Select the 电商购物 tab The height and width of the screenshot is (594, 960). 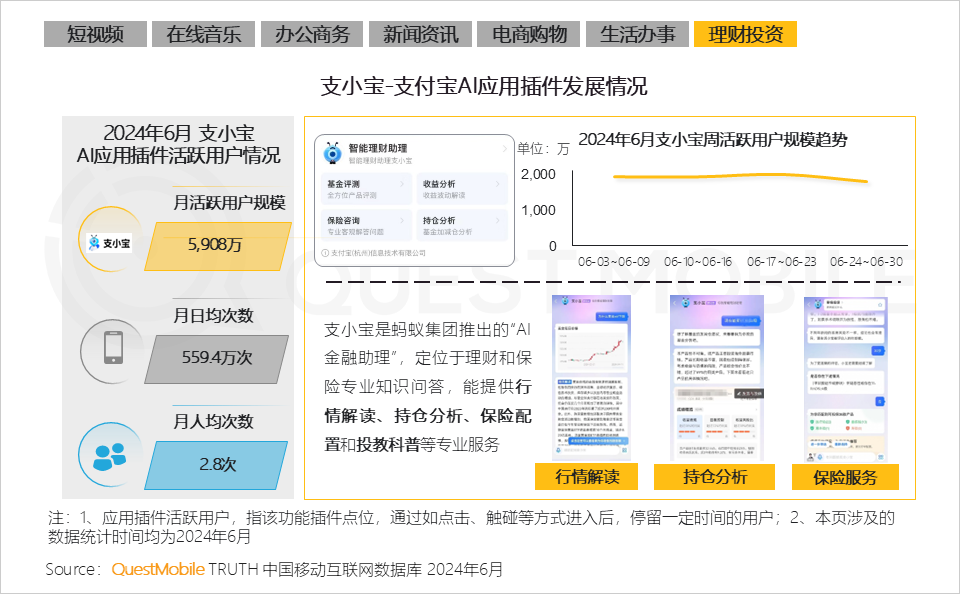(530, 35)
